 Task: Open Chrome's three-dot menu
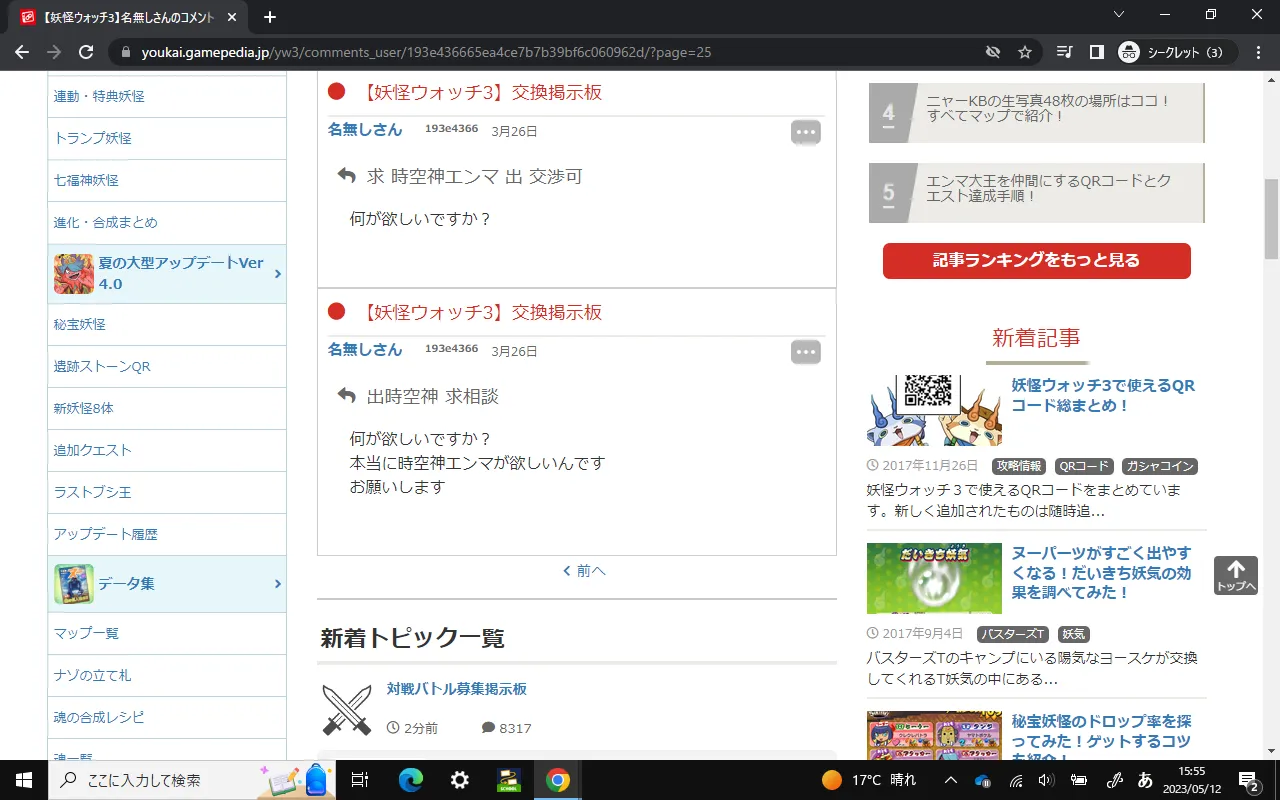click(1258, 52)
